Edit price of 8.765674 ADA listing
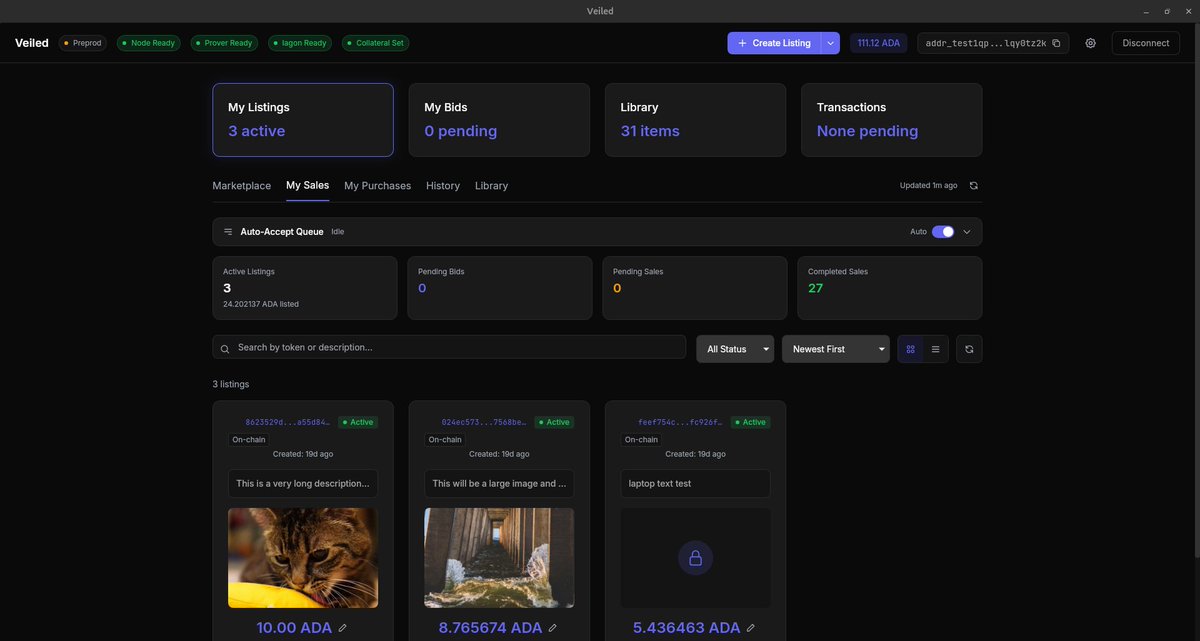Image resolution: width=1200 pixels, height=641 pixels. point(553,628)
